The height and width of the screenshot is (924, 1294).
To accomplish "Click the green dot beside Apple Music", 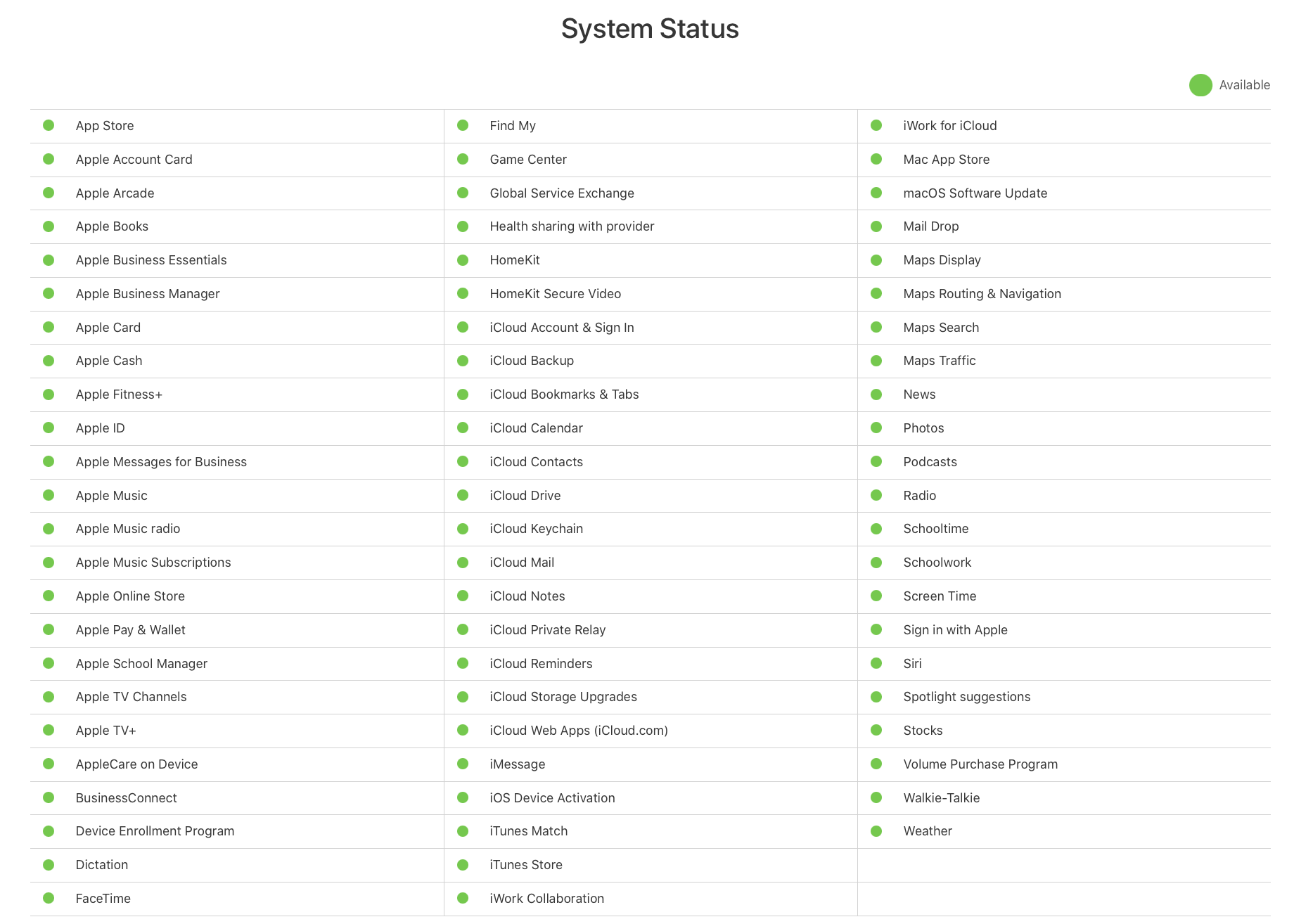I will point(49,495).
